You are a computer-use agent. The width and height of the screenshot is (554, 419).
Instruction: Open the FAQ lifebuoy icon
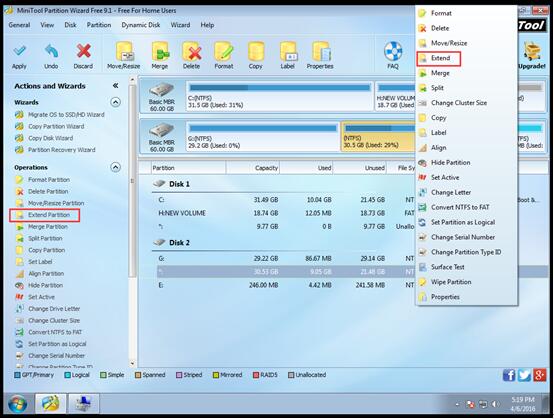tap(393, 52)
